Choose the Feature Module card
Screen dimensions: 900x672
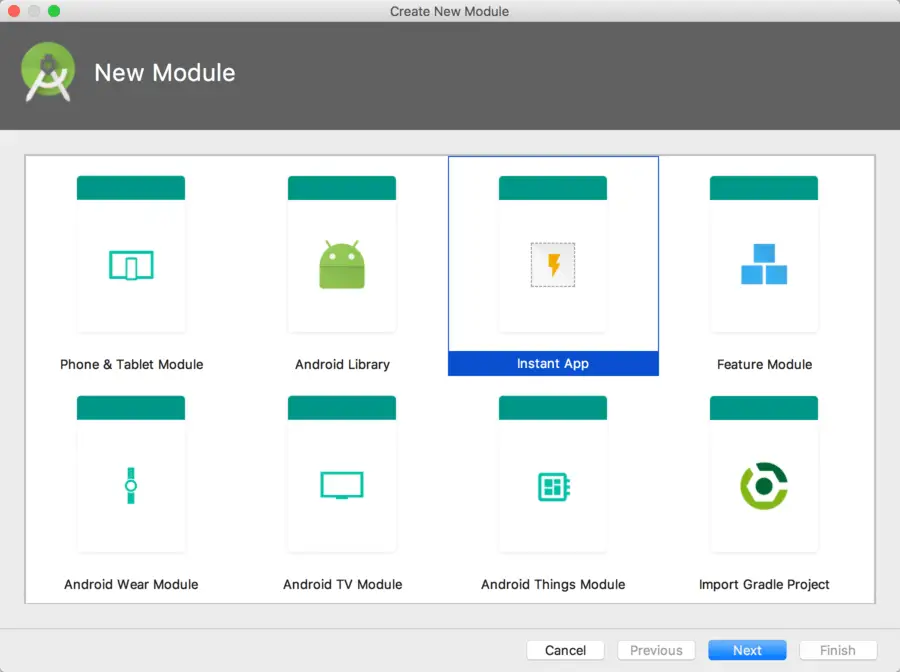(x=764, y=252)
